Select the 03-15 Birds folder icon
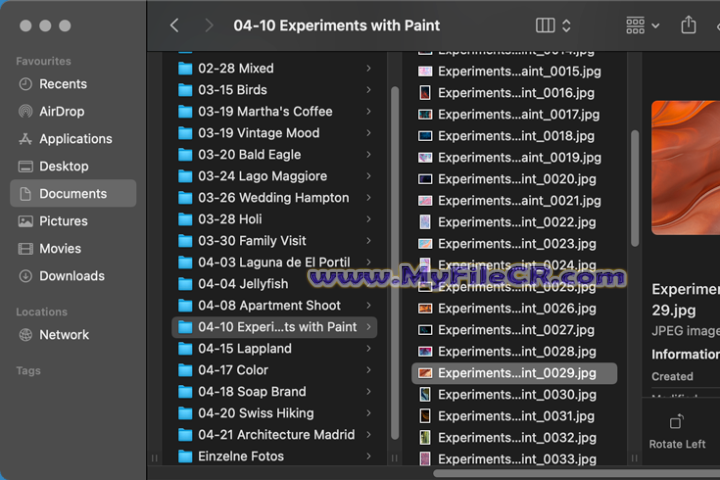The image size is (720, 480). pyautogui.click(x=185, y=90)
